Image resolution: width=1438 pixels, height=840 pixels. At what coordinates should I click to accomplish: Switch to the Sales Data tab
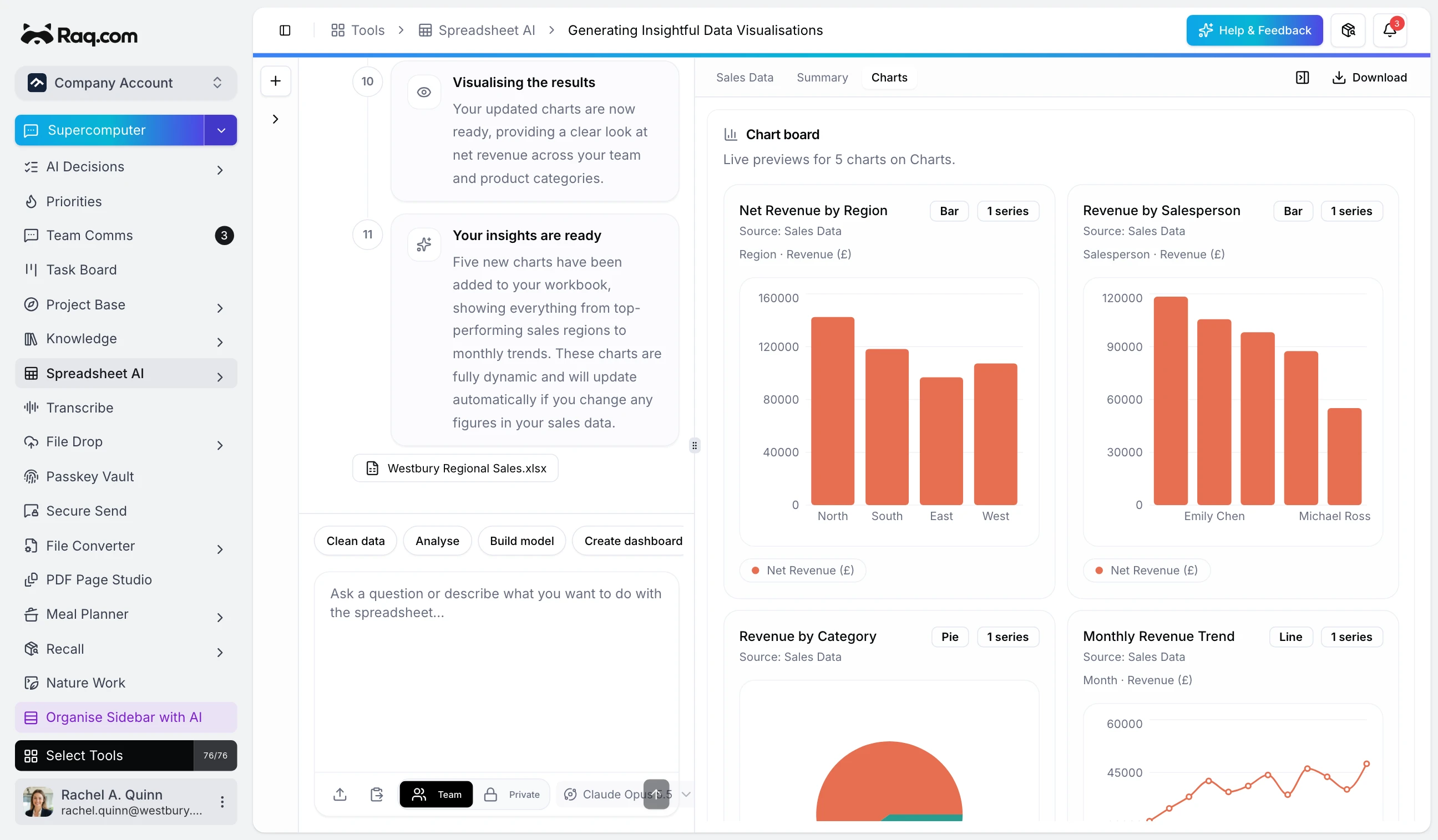[x=745, y=78]
